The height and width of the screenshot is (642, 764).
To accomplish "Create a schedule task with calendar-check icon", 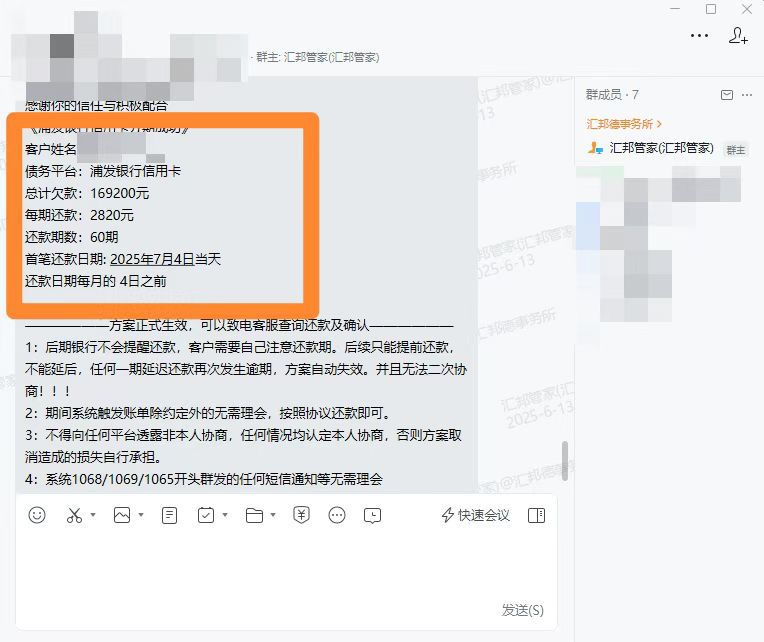I will [206, 515].
